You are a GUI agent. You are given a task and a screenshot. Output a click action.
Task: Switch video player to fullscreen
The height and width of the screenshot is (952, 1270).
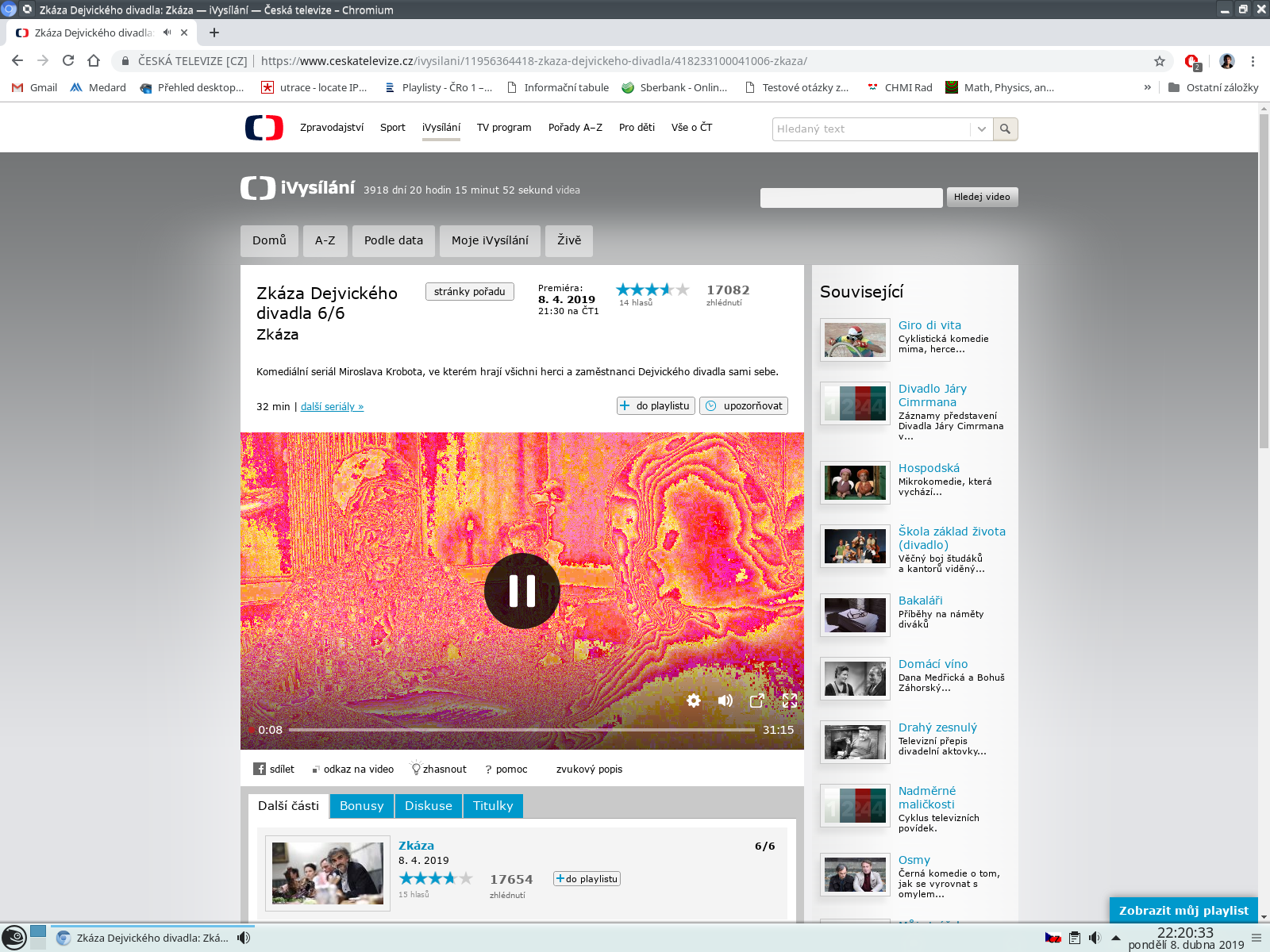click(790, 701)
